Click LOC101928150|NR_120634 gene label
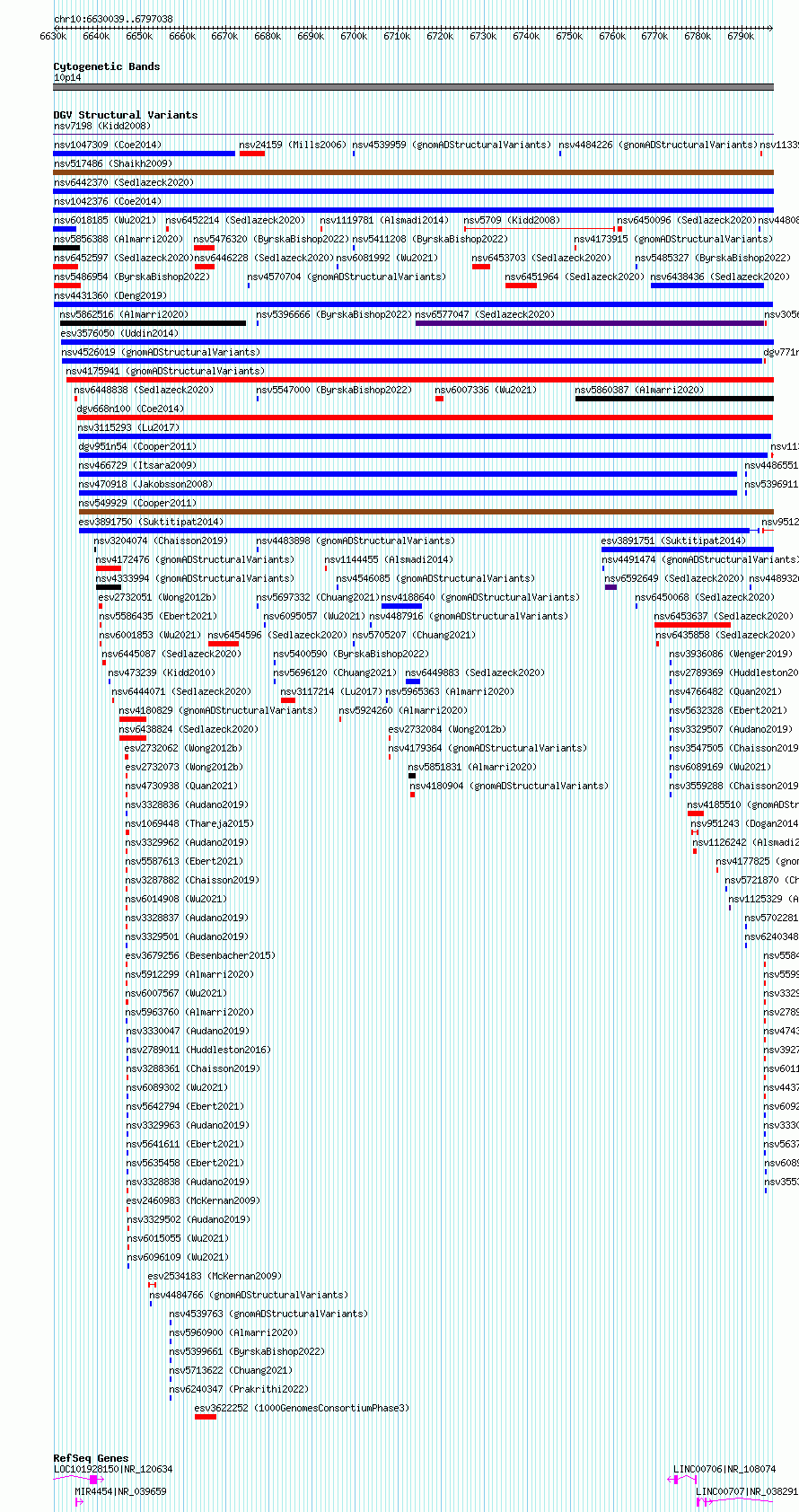The height and width of the screenshot is (1512, 799). 113,1469
